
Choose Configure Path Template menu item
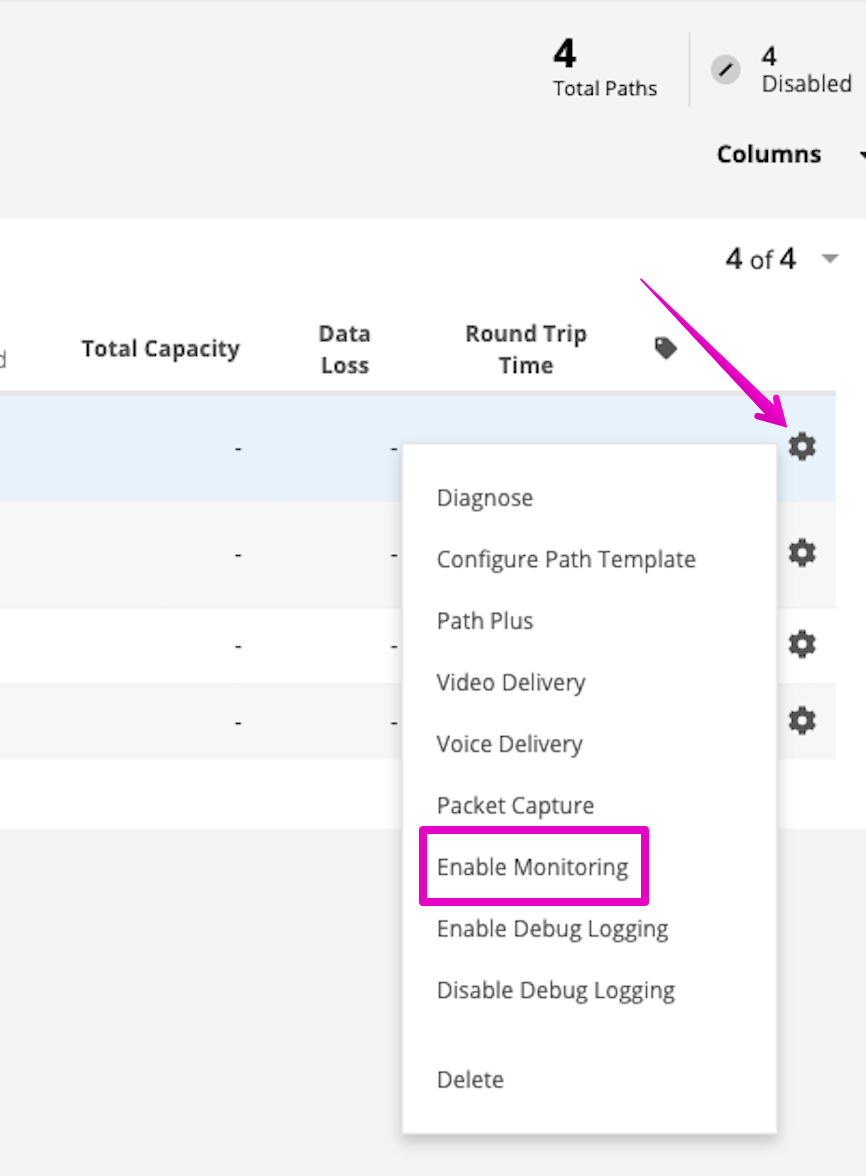point(566,559)
